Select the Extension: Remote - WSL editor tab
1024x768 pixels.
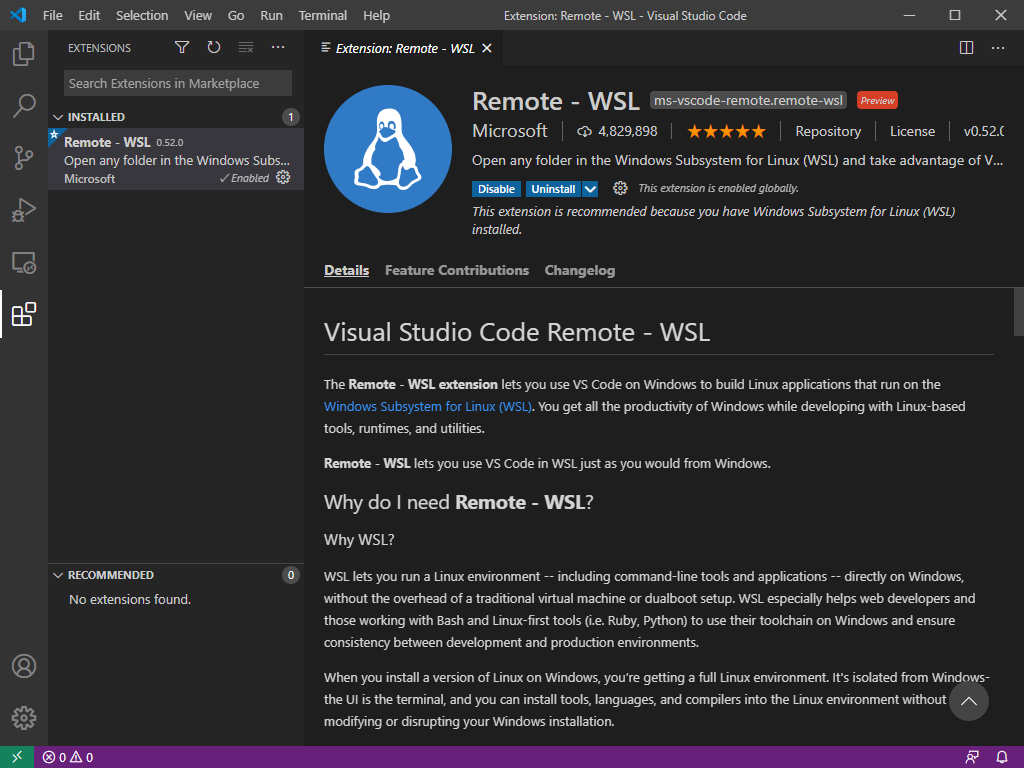[x=404, y=48]
